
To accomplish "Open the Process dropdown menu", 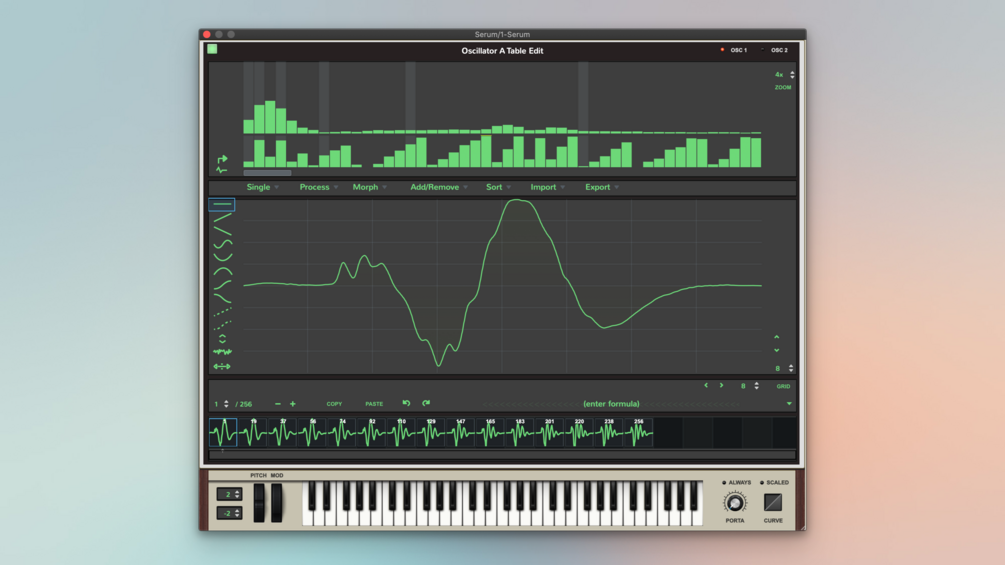I will click(x=318, y=187).
